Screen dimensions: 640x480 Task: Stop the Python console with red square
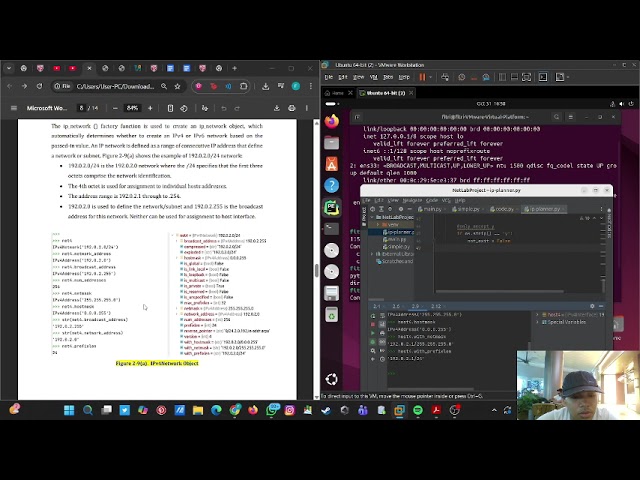click(373, 324)
